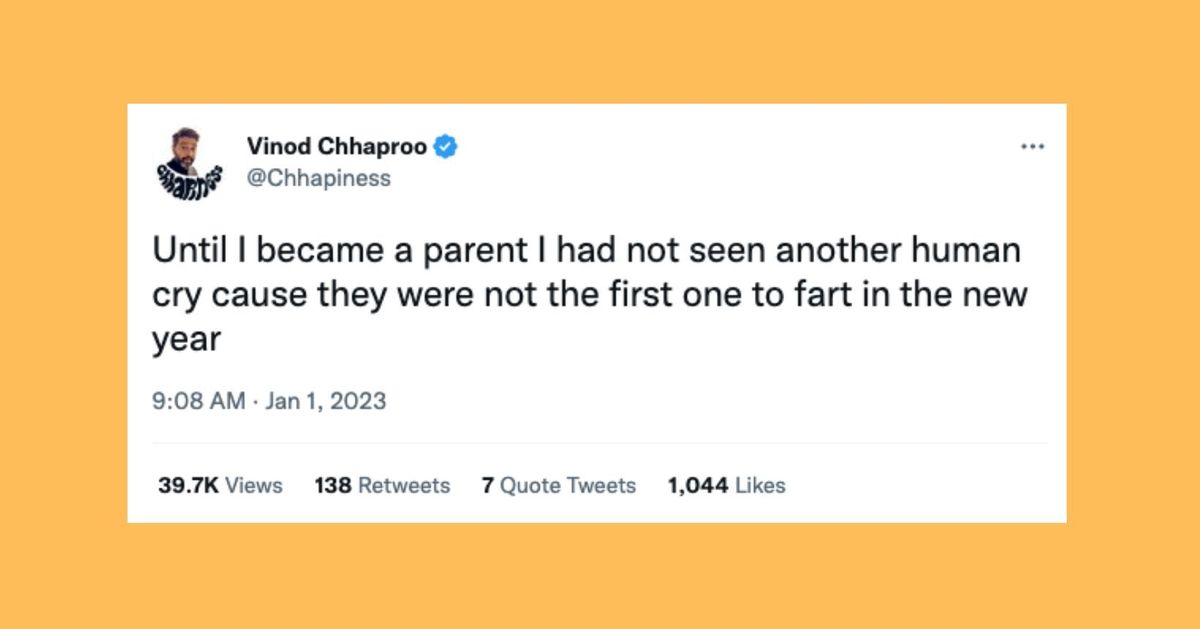Screen dimensions: 1200x629
Task: View the 39.7K Views stat
Action: [220, 486]
